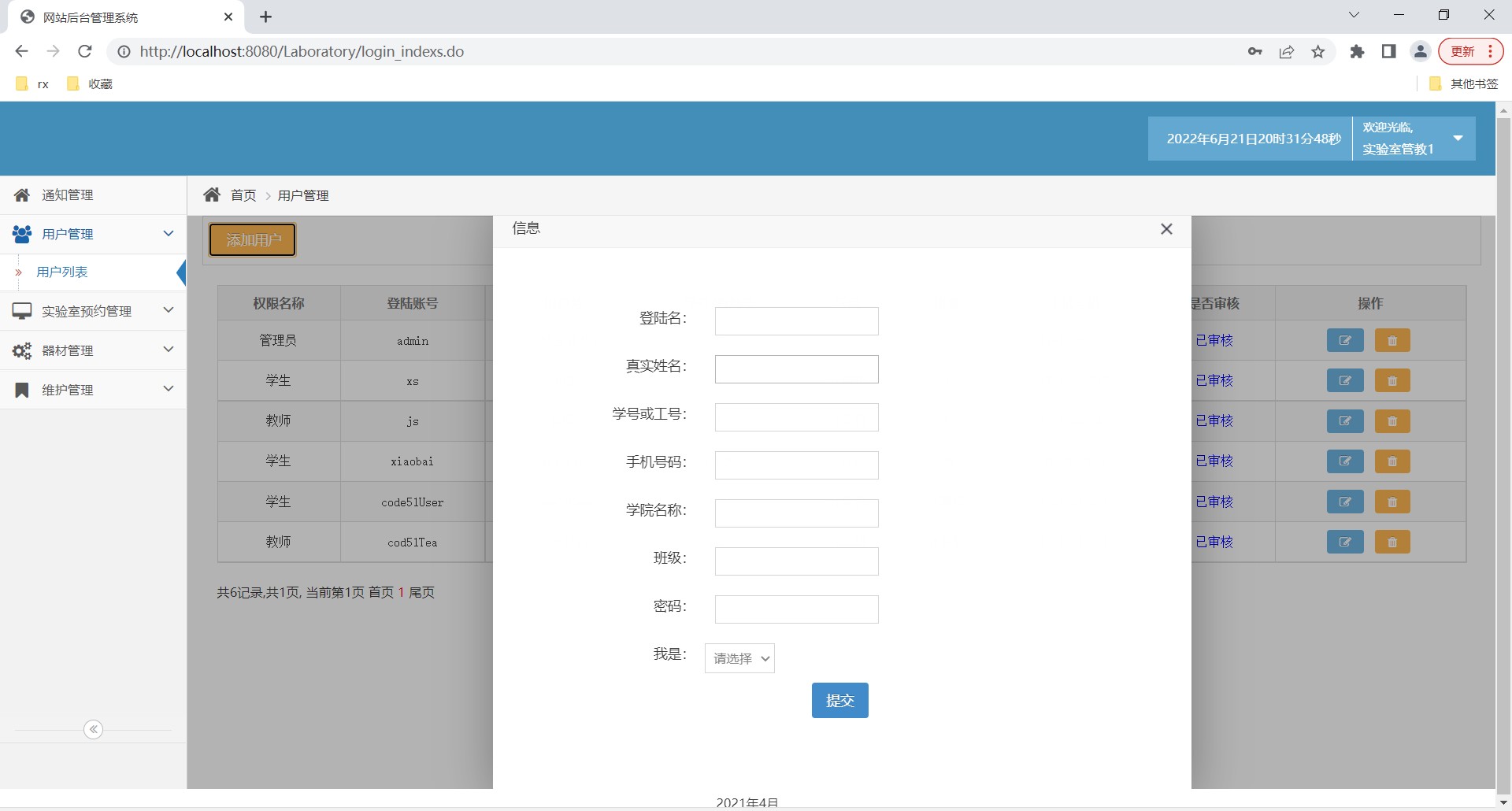Close the 网站后台管理系统 browser tab
Image resolution: width=1512 pixels, height=811 pixels.
[x=228, y=17]
